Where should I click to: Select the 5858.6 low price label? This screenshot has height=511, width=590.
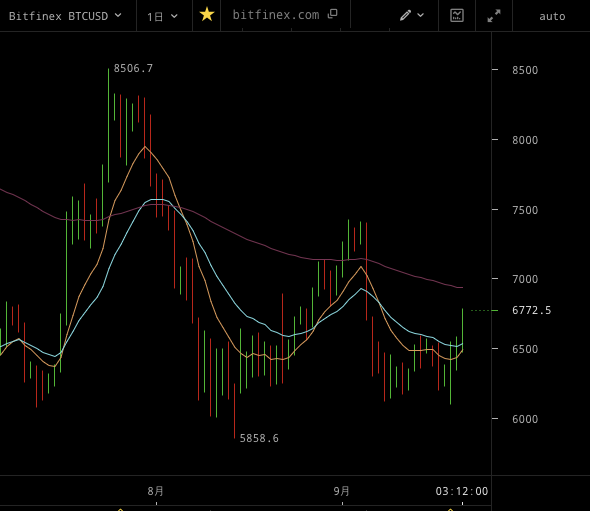pyautogui.click(x=259, y=438)
